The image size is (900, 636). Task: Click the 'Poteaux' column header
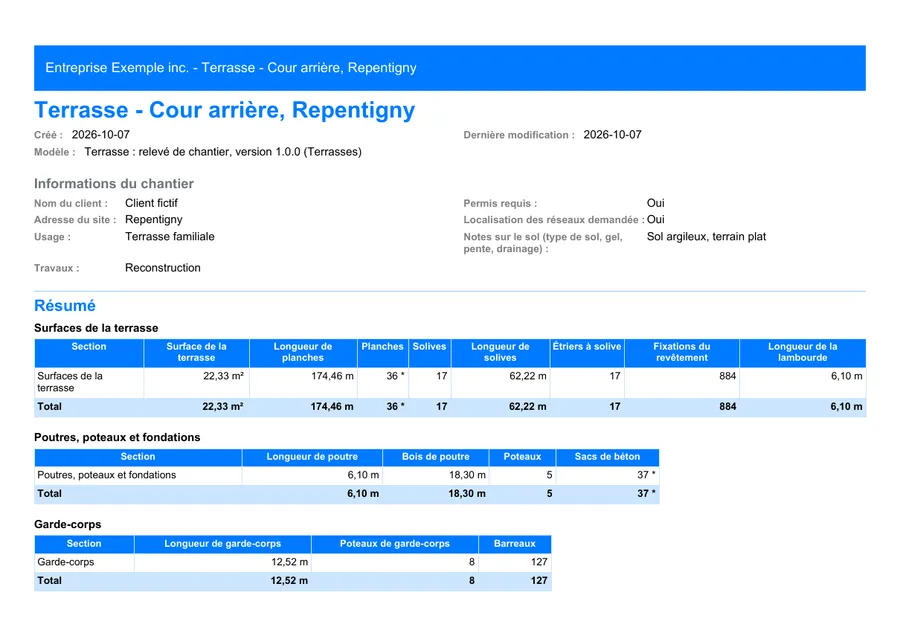pyautogui.click(x=522, y=457)
